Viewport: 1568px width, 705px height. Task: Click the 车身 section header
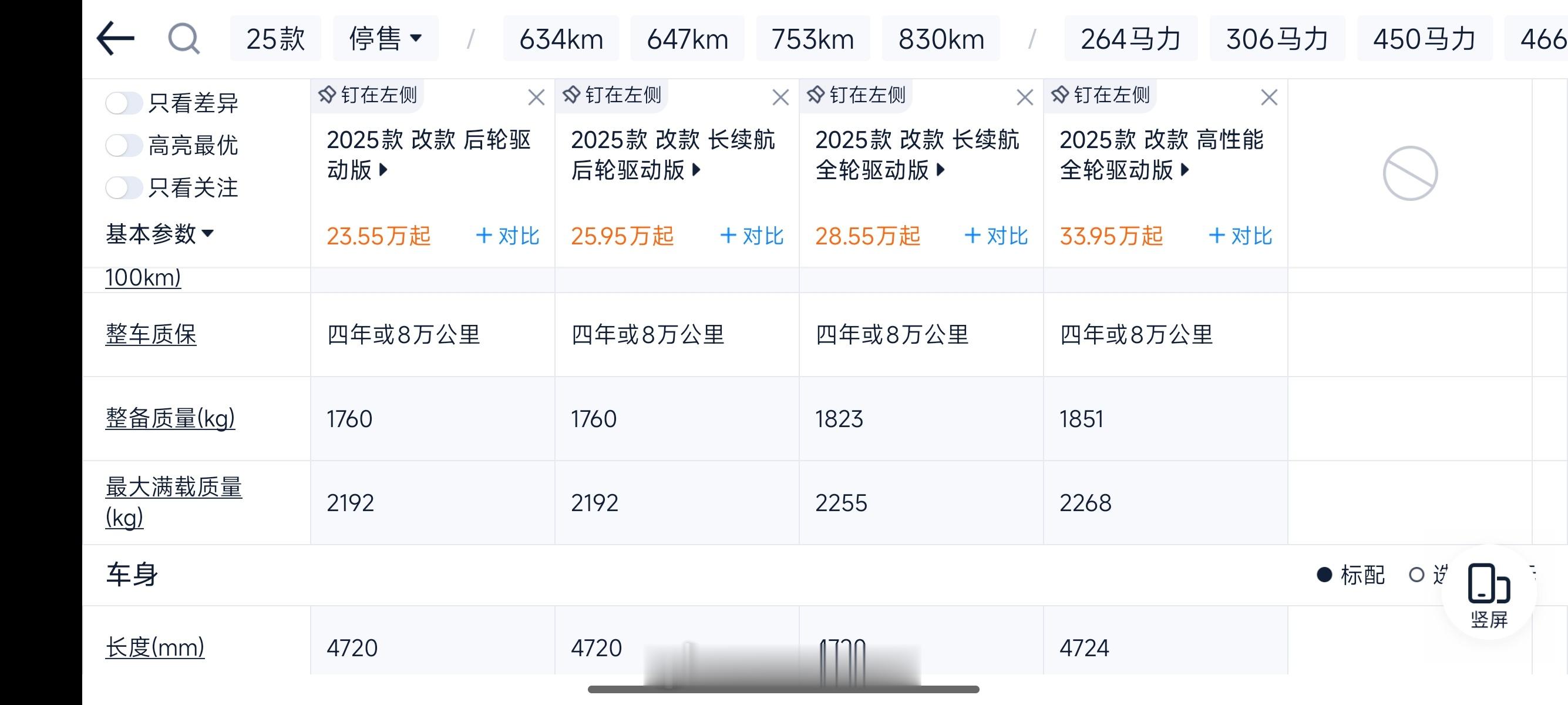click(x=132, y=575)
